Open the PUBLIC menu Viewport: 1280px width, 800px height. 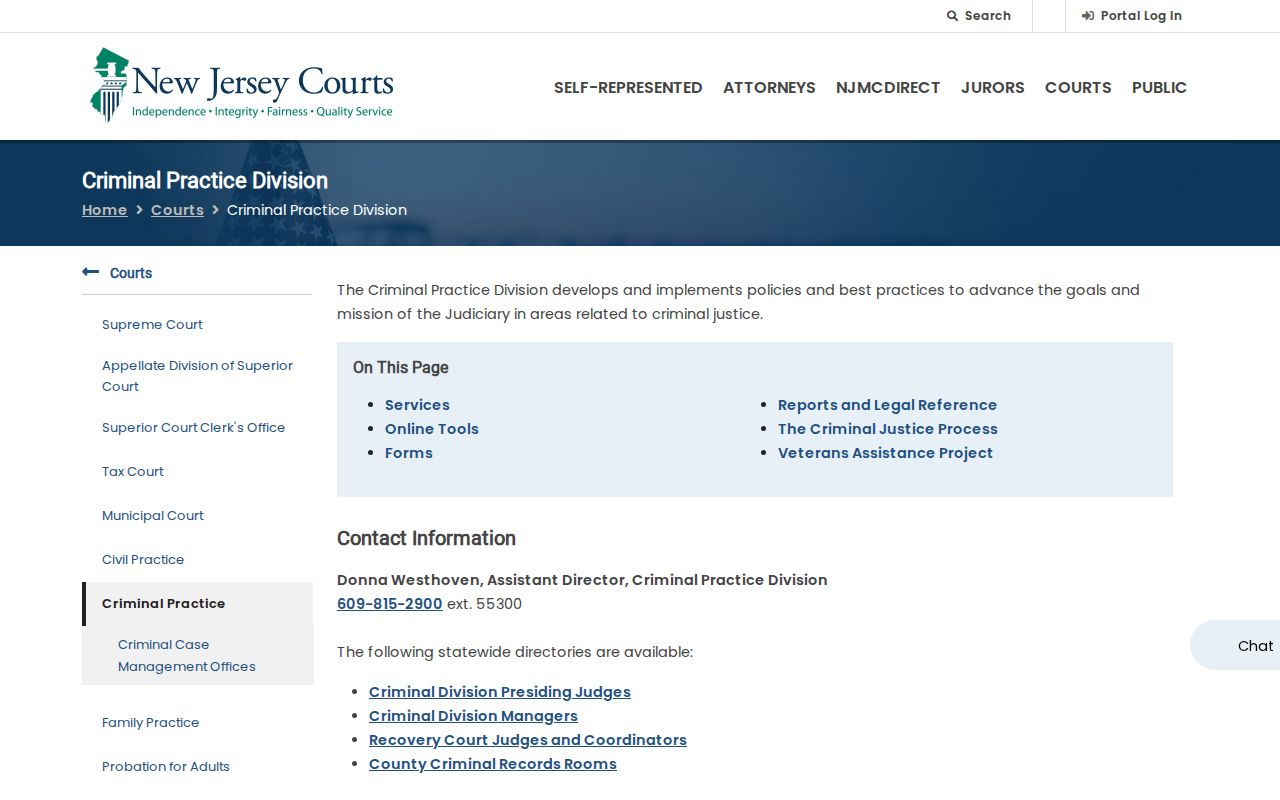coord(1159,87)
